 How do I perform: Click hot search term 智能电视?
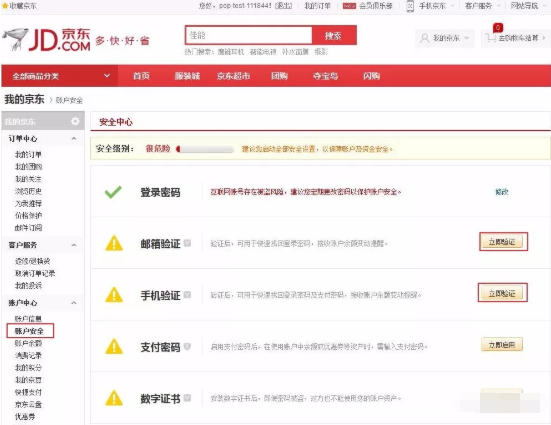(263, 52)
